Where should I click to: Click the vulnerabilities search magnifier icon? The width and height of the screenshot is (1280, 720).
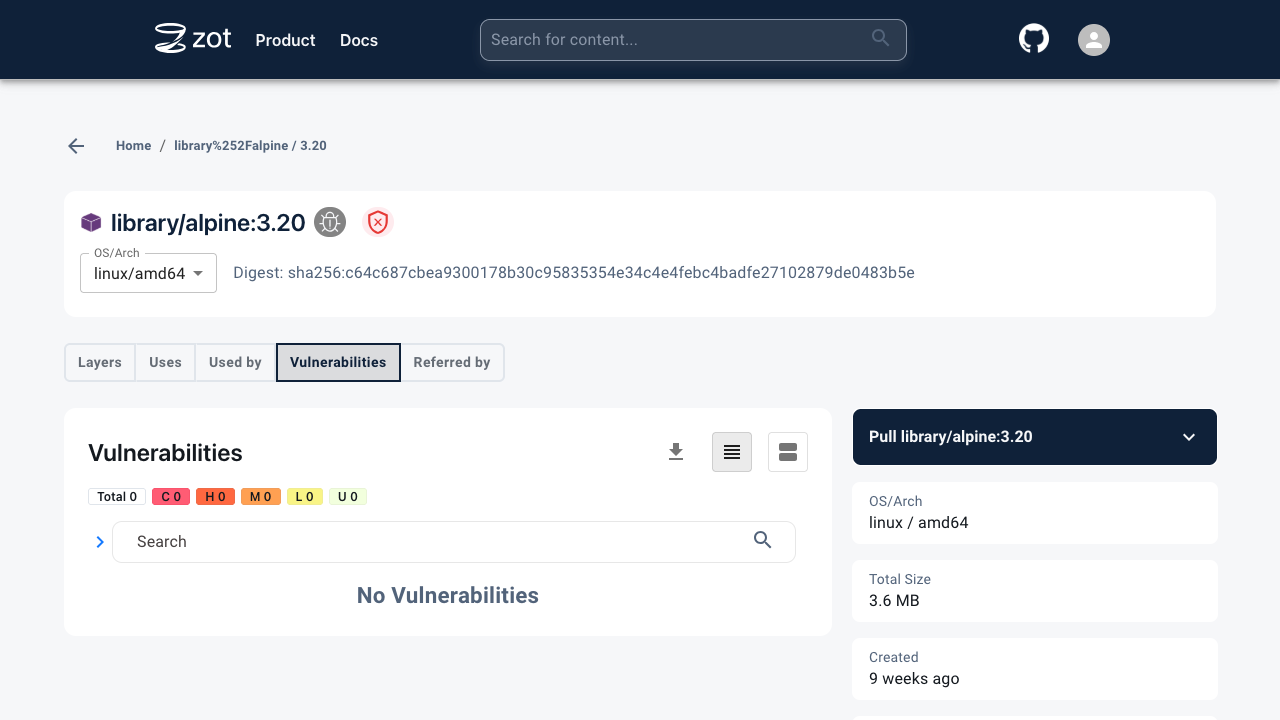[763, 540]
